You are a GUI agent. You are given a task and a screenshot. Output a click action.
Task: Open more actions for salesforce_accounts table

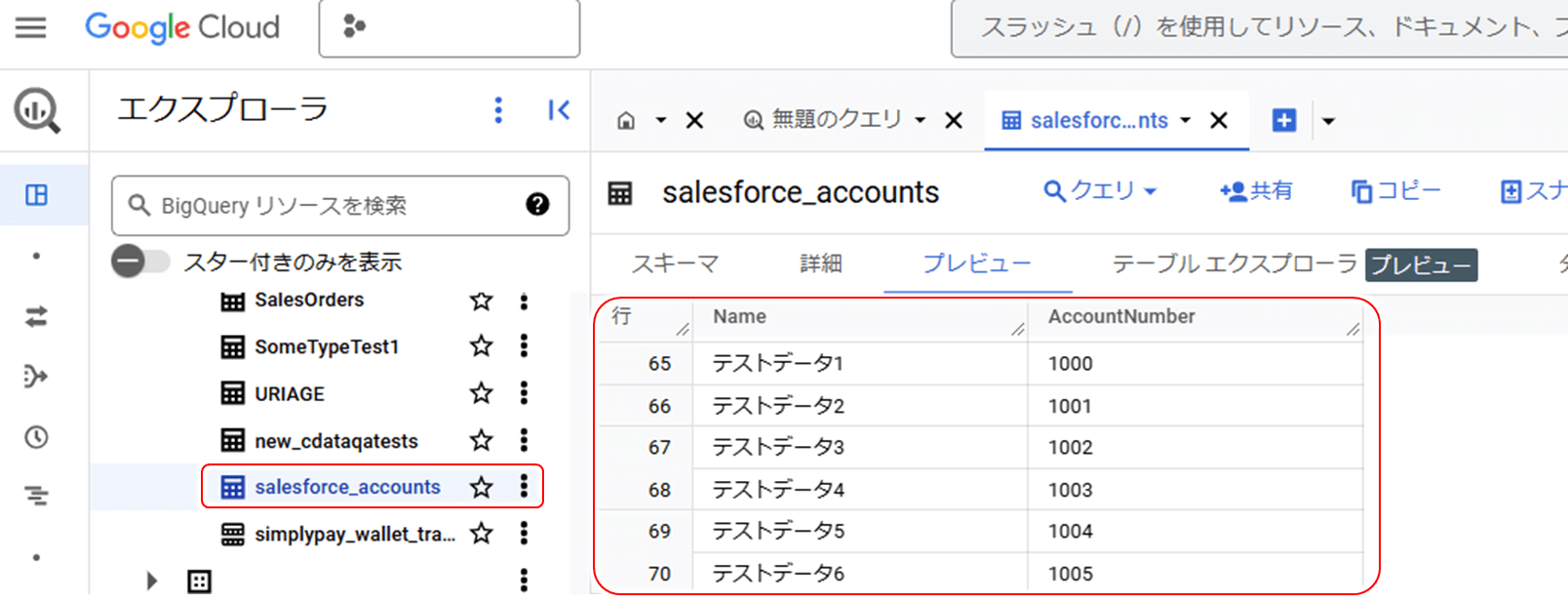(524, 486)
